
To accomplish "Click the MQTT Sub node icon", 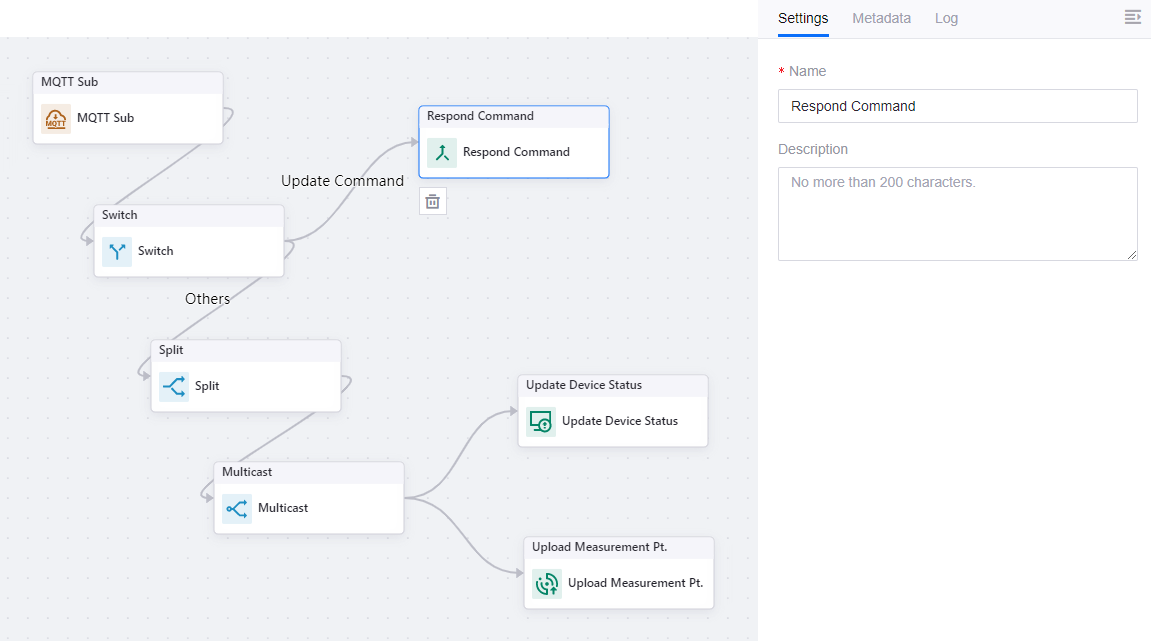I will (x=56, y=118).
